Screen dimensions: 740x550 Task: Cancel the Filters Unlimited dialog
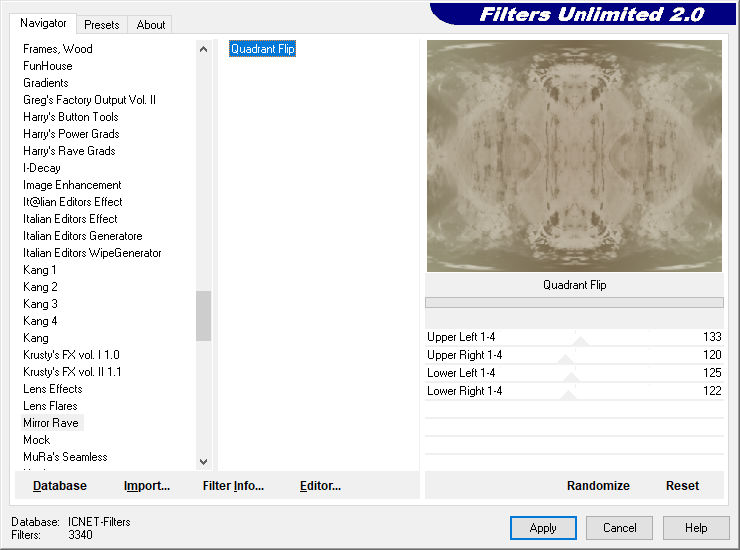pyautogui.click(x=620, y=528)
